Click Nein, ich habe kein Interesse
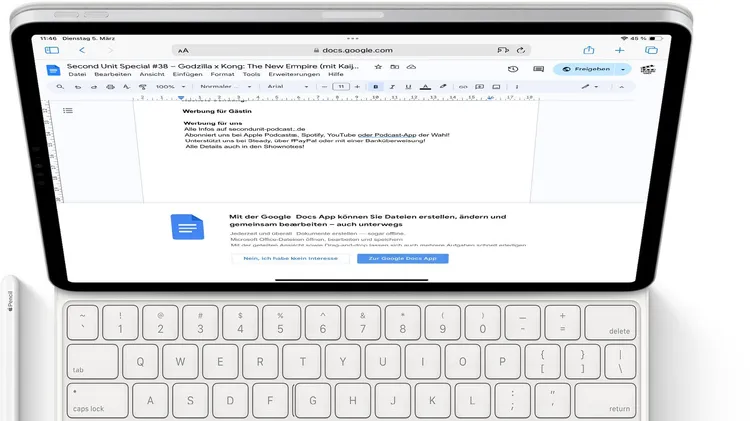This screenshot has width=750, height=421. 291,258
